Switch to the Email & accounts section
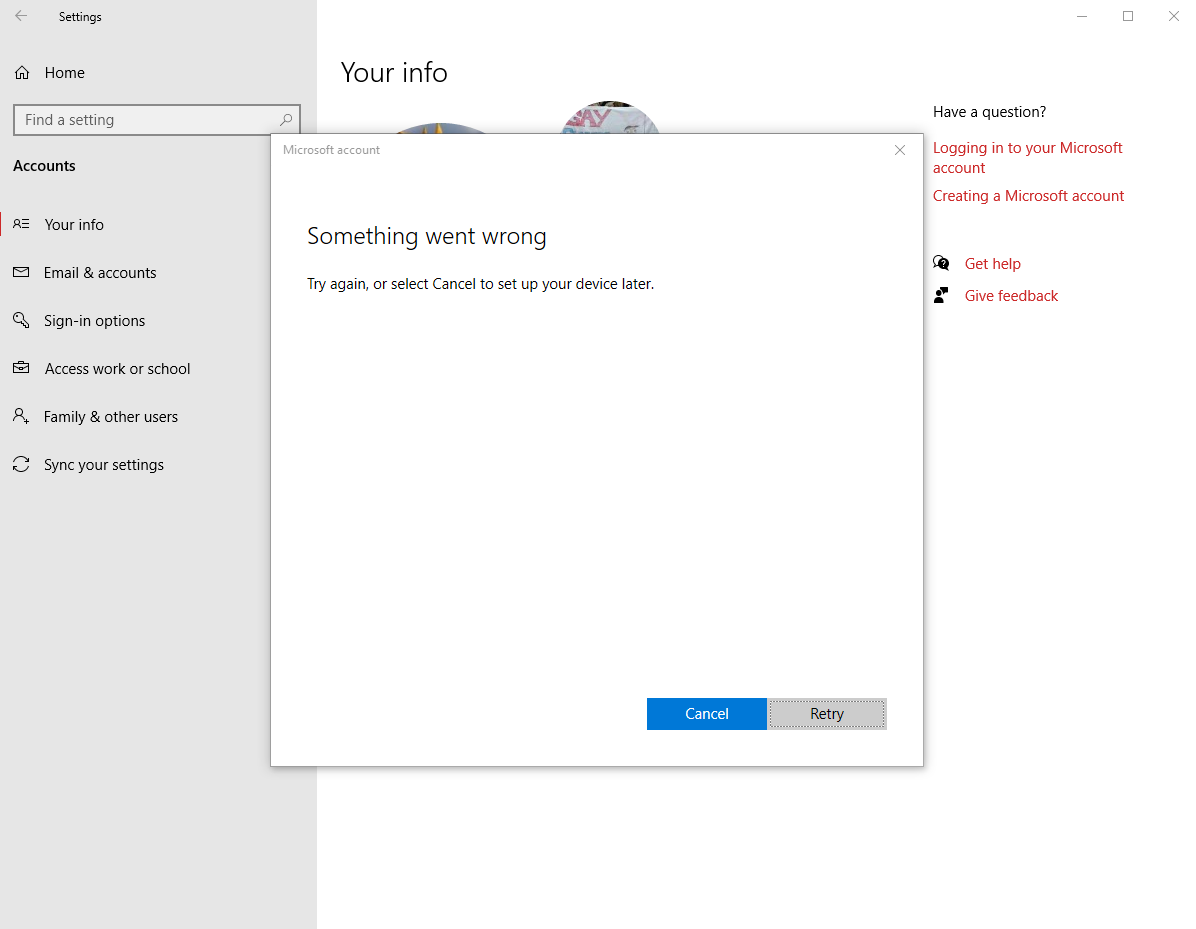Image resolution: width=1196 pixels, height=929 pixels. (100, 272)
